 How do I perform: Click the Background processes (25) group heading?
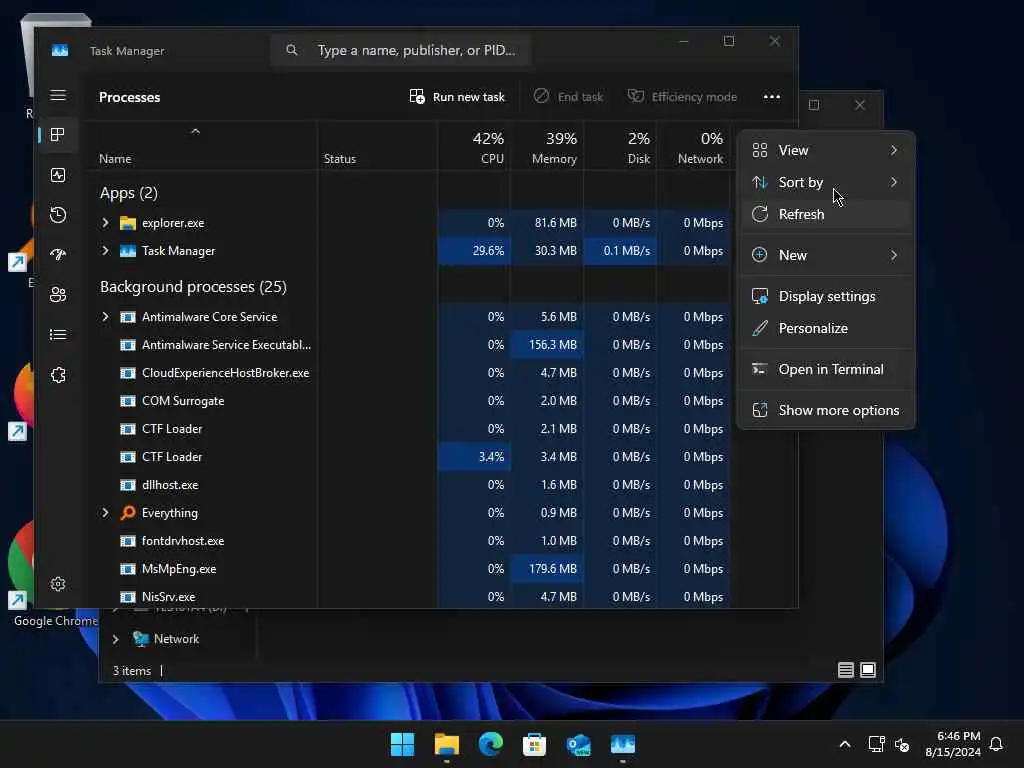pyautogui.click(x=193, y=287)
